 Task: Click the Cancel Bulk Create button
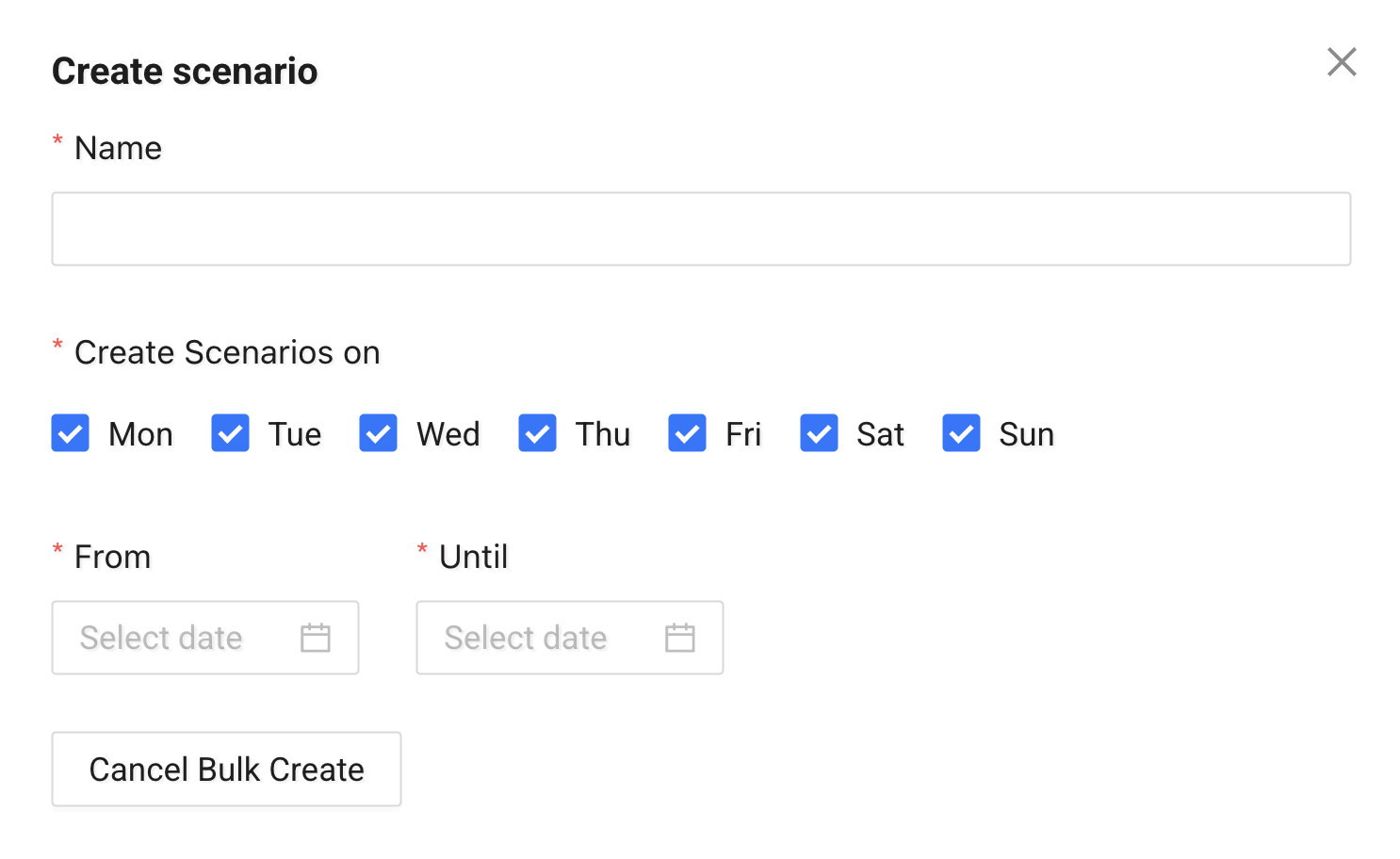tap(226, 770)
